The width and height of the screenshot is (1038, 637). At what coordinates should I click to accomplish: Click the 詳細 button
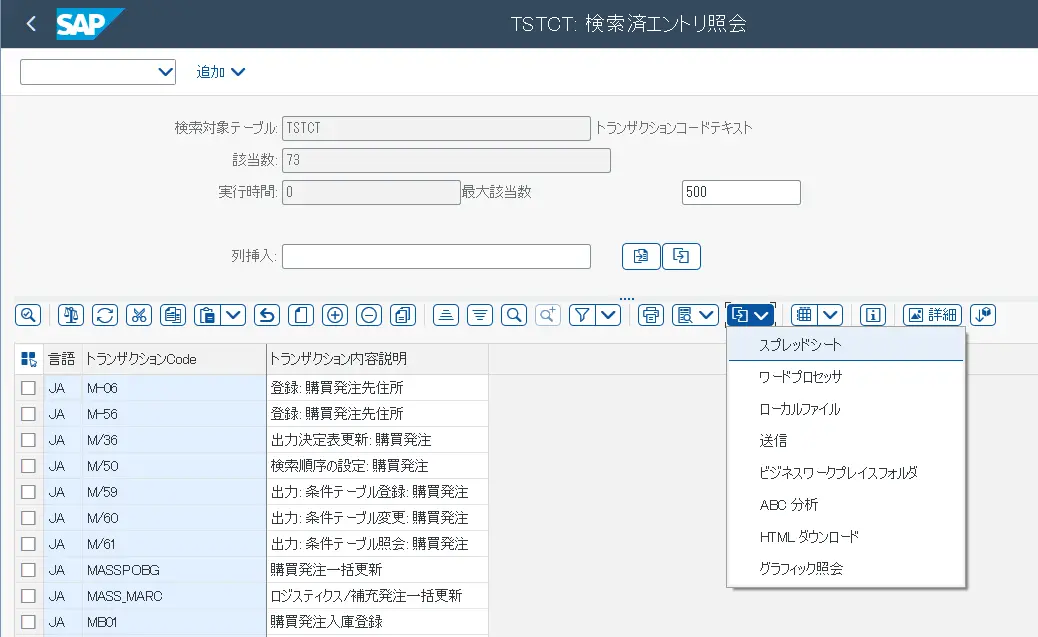(931, 315)
